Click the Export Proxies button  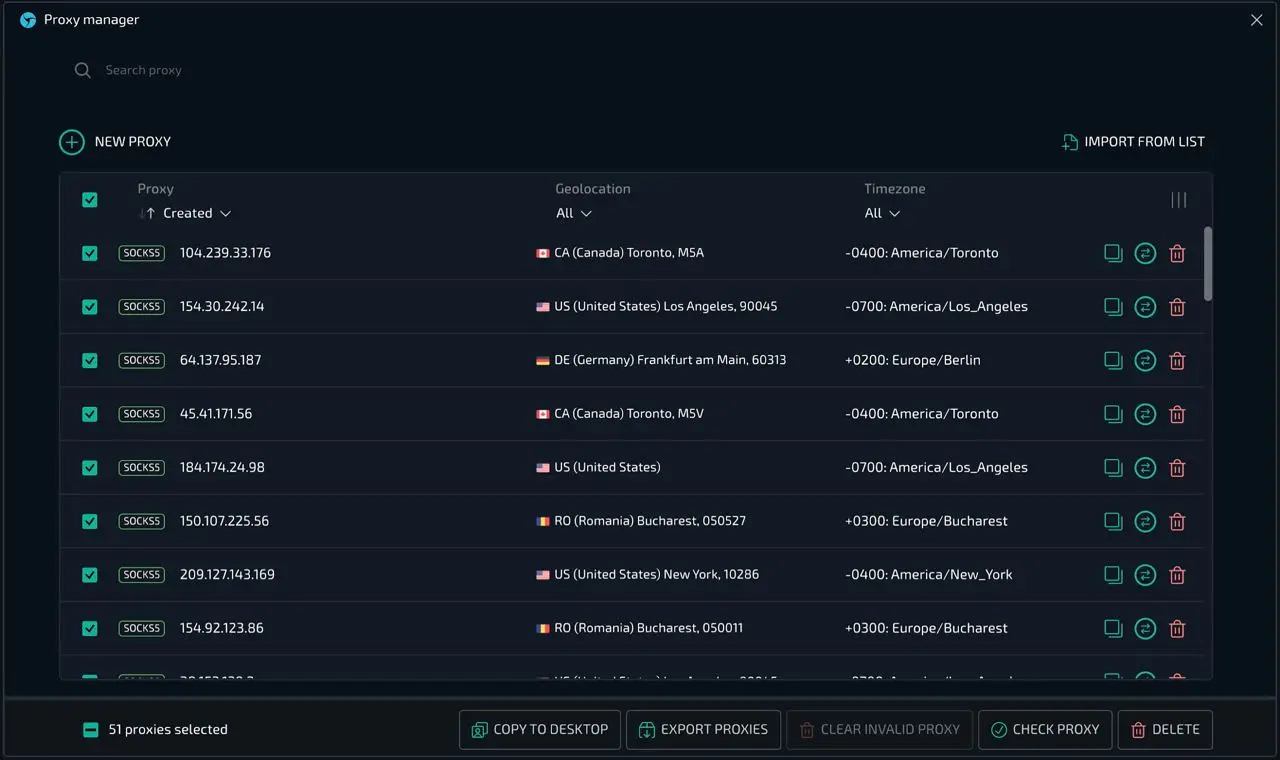pyautogui.click(x=703, y=730)
